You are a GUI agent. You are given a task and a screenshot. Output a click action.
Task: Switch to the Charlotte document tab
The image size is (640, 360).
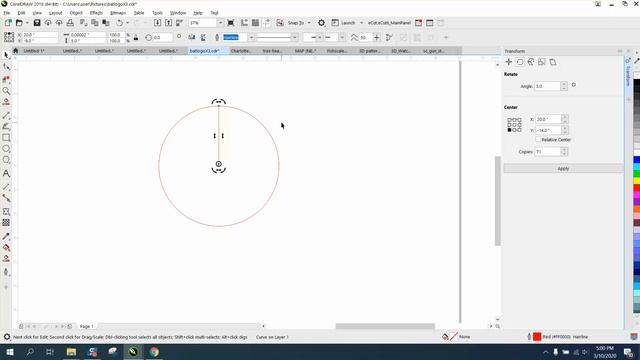tap(241, 51)
